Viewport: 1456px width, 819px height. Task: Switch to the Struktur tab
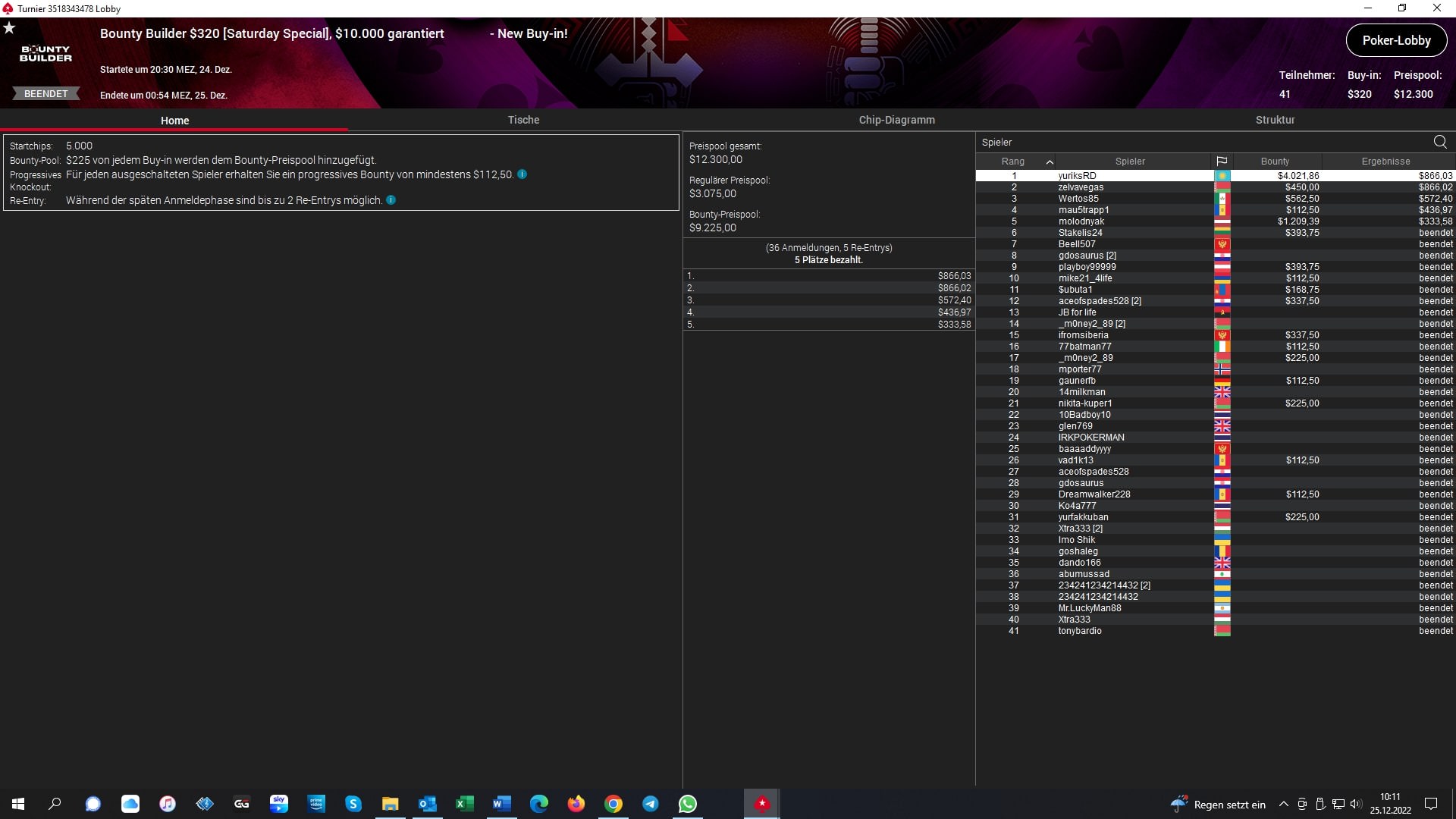click(1275, 120)
